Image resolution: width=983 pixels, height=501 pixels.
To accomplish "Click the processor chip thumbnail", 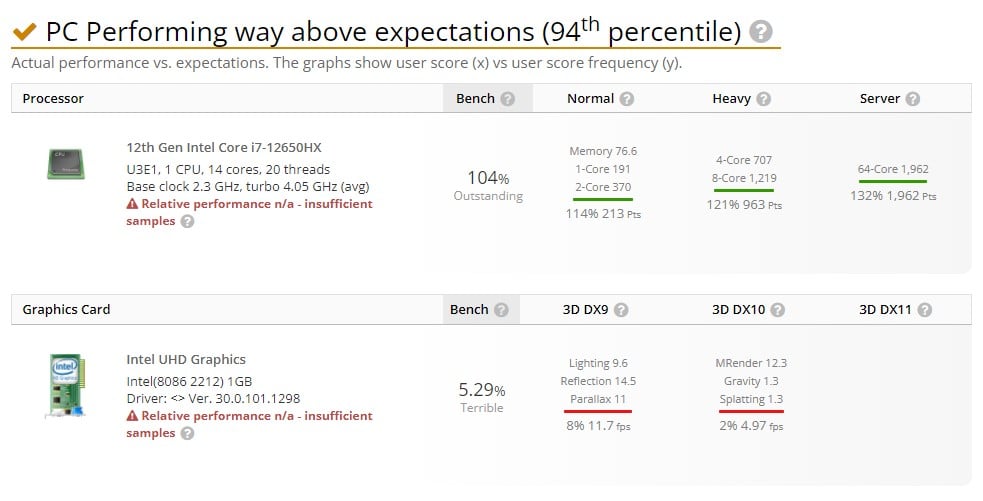I will point(66,164).
